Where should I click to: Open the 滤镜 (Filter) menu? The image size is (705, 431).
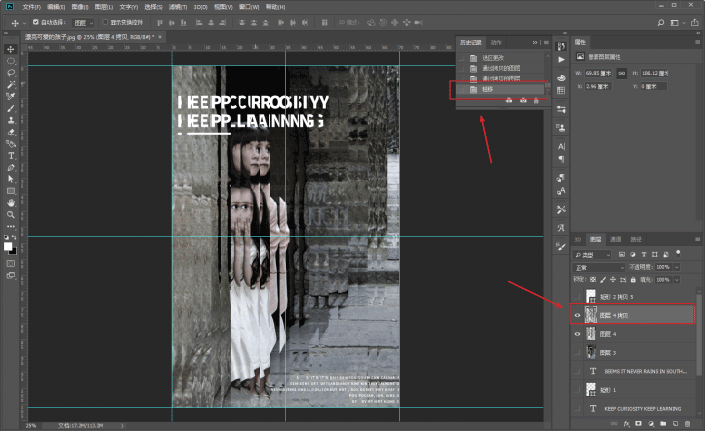[178, 7]
